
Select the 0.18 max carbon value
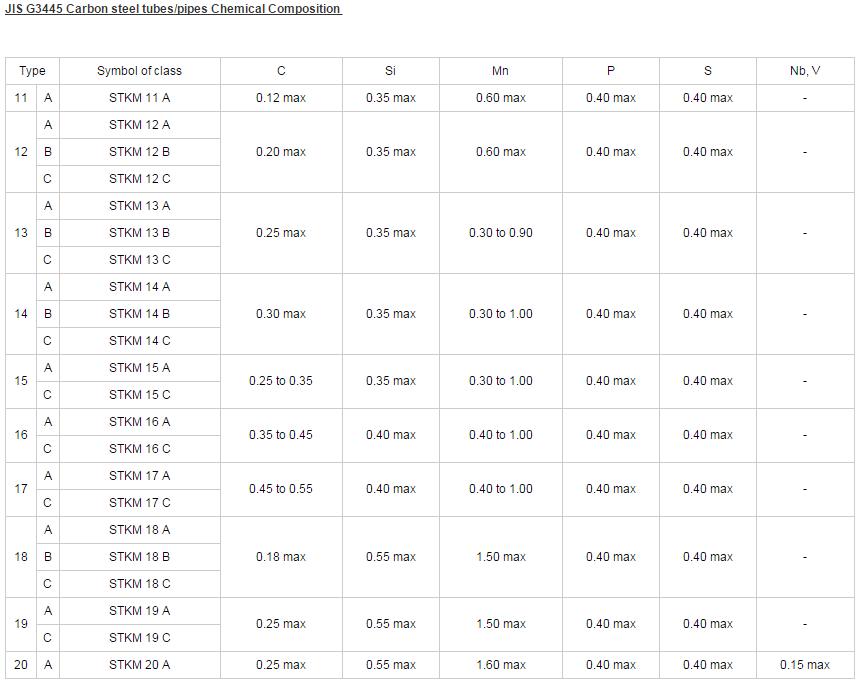point(281,557)
